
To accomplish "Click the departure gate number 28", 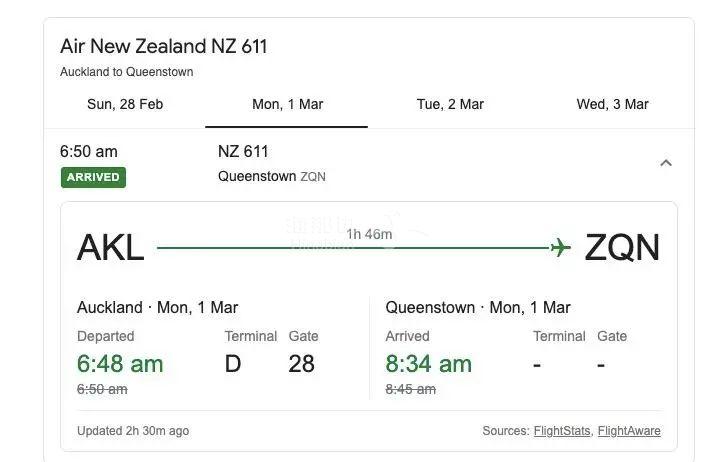I will [301, 364].
